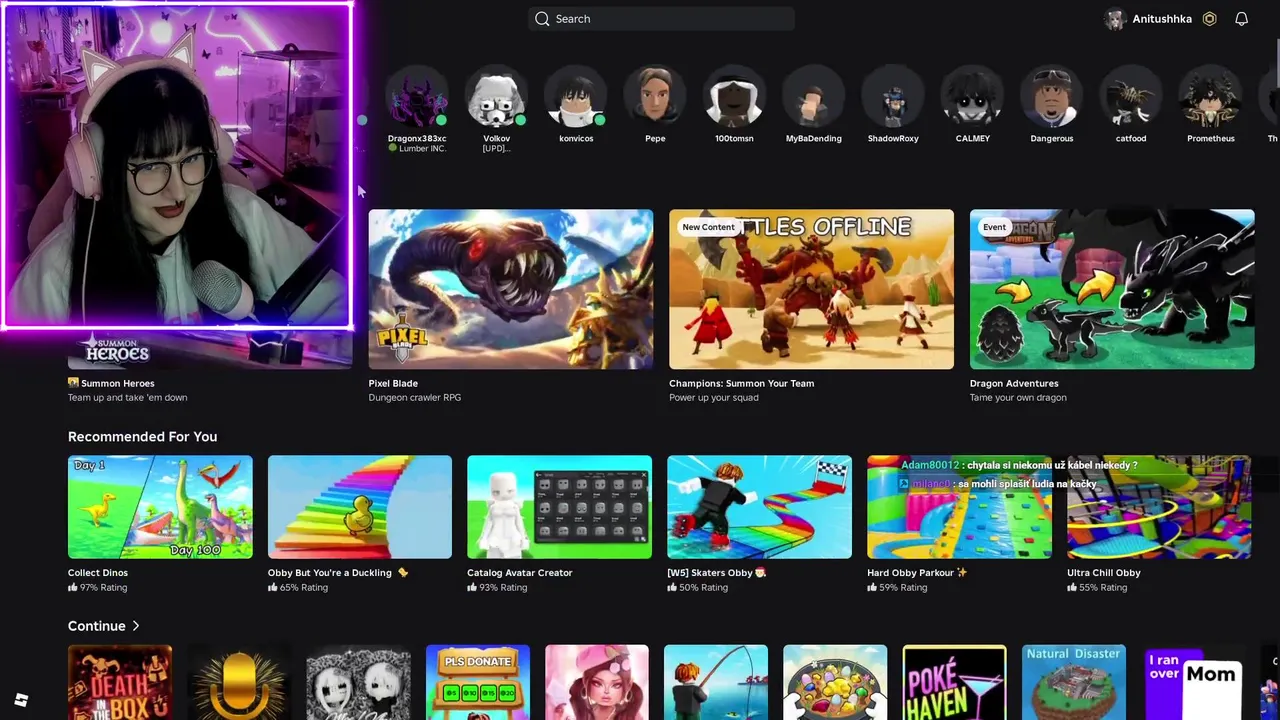Open Obby But You're a Duckling thumbnail

tap(360, 507)
